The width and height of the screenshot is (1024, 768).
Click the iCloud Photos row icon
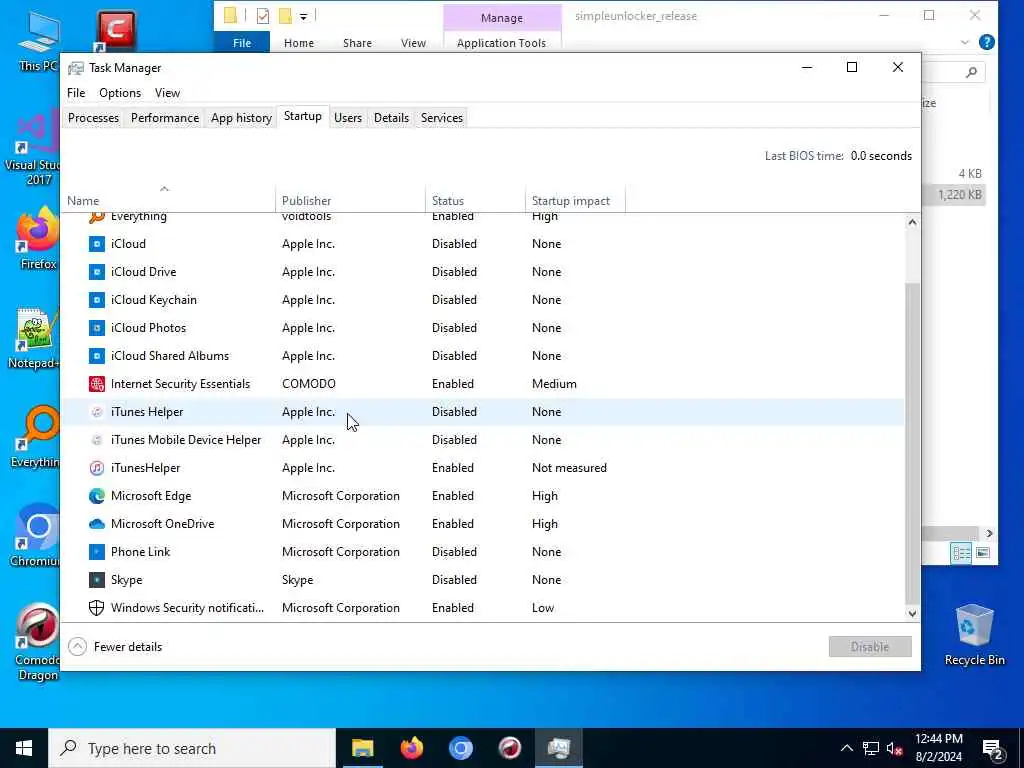pos(97,328)
